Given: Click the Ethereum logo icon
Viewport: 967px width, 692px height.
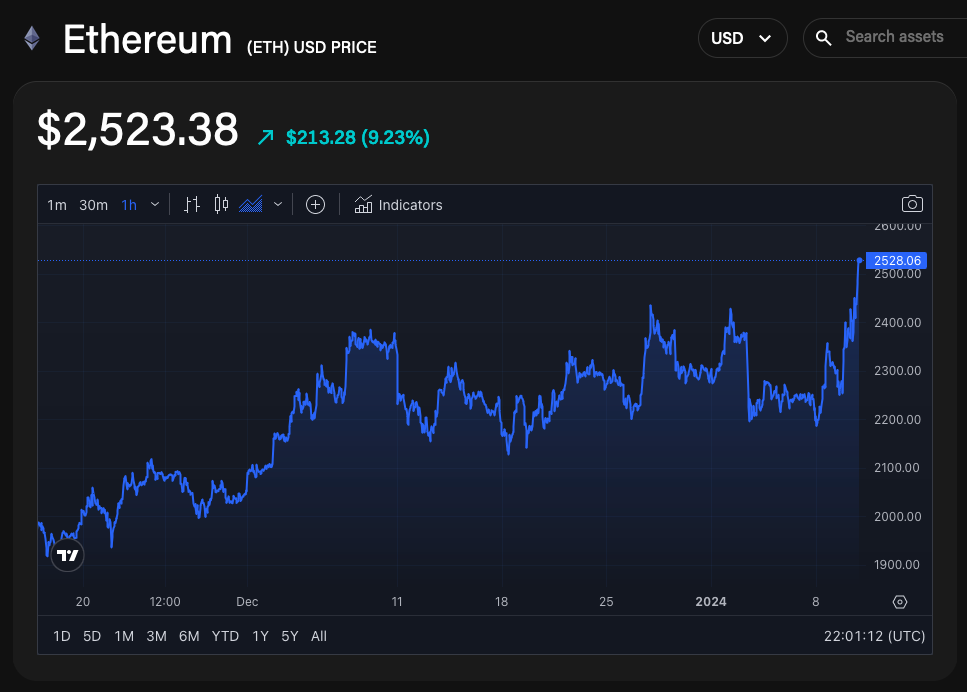Looking at the screenshot, I should point(32,39).
